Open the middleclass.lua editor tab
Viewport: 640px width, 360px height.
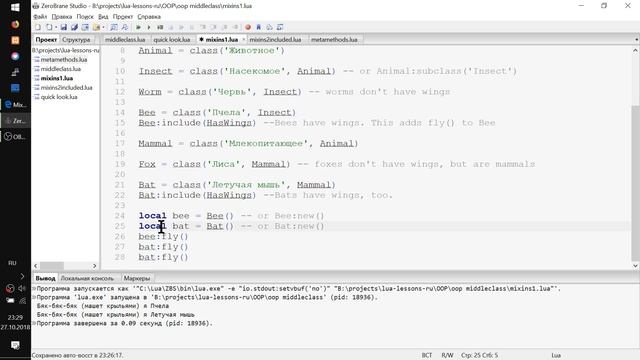click(x=125, y=40)
